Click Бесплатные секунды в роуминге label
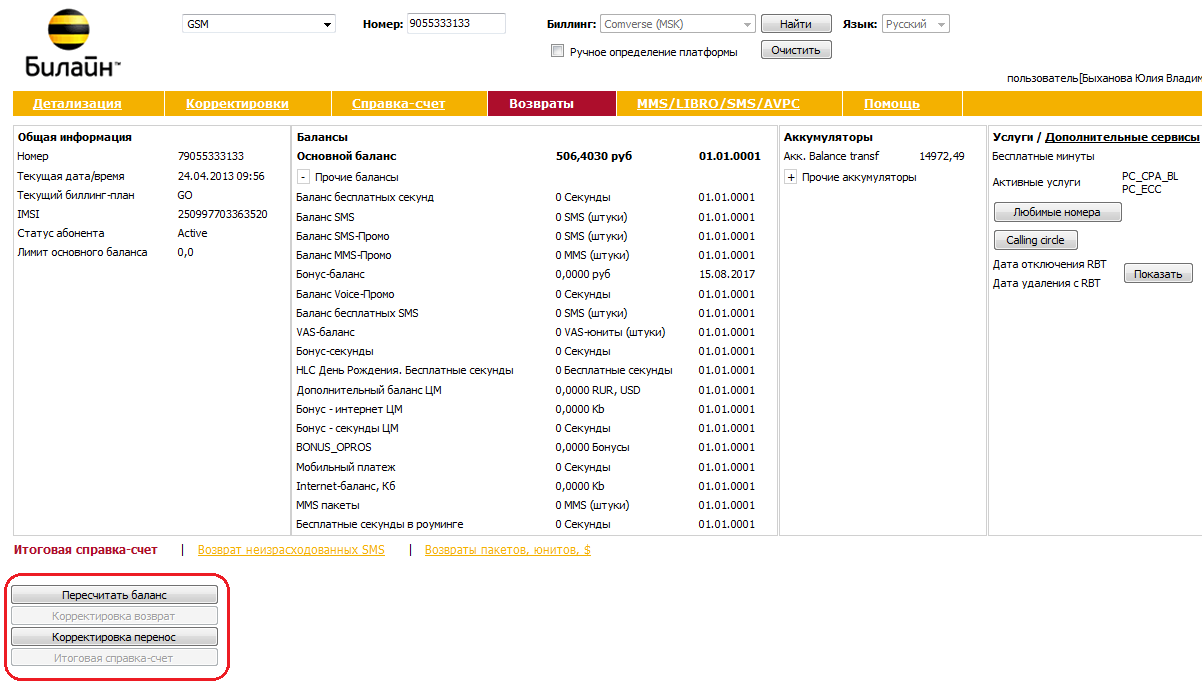This screenshot has height=688, width=1202. click(380, 524)
